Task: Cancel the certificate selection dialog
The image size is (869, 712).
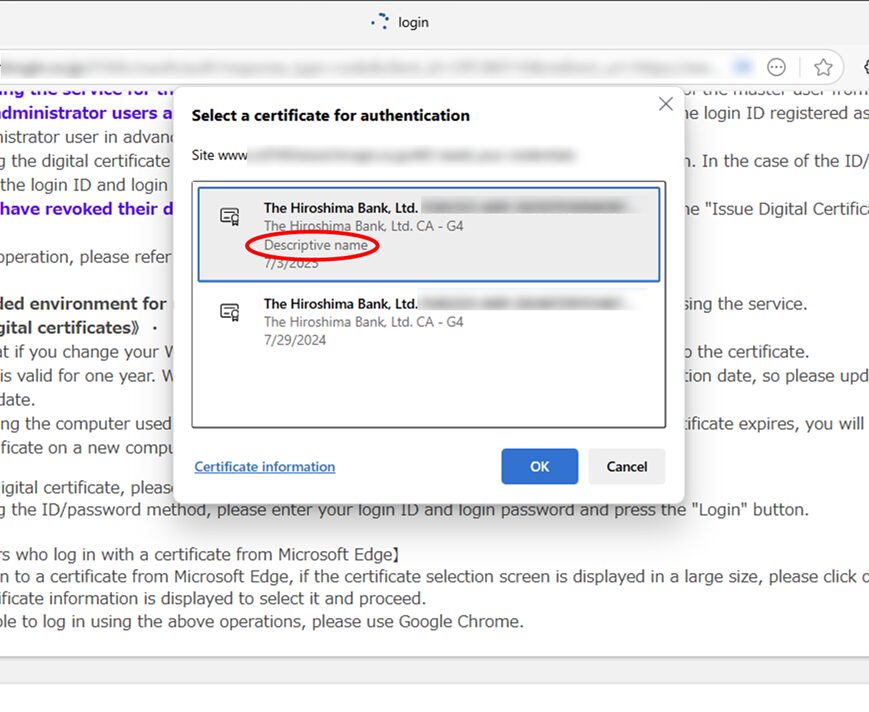Action: coord(626,467)
